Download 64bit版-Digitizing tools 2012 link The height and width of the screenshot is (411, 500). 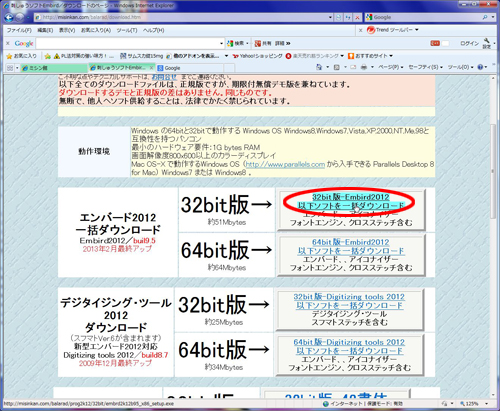[x=349, y=346]
